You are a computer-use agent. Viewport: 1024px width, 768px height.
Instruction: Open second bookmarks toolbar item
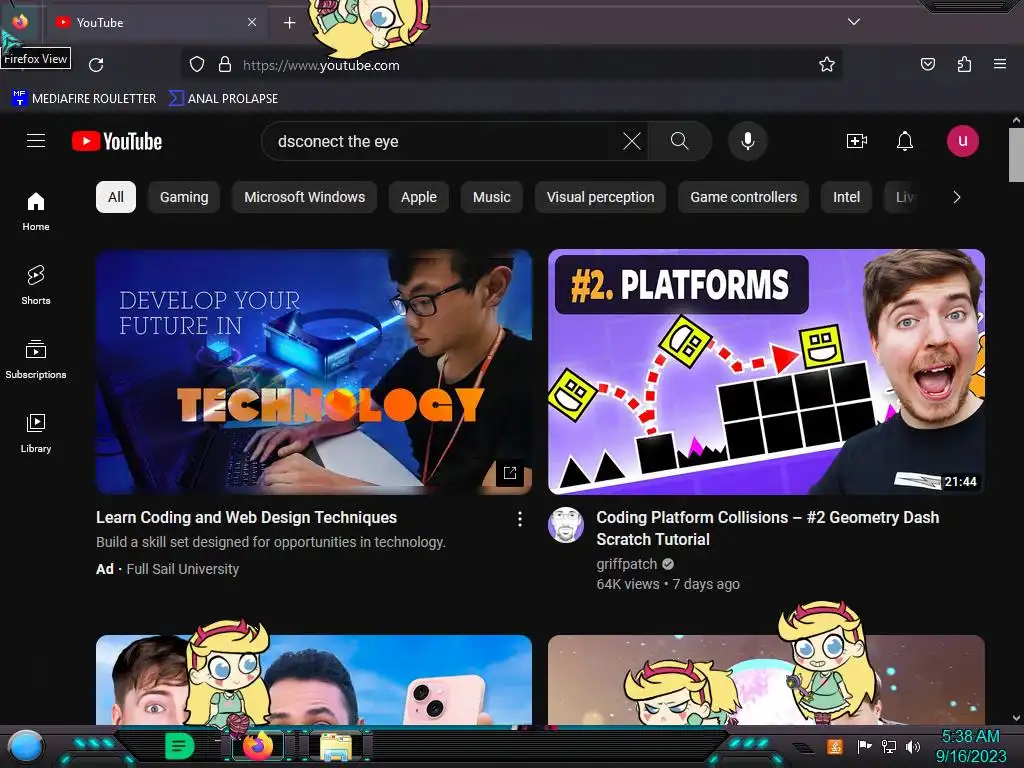pos(223,98)
